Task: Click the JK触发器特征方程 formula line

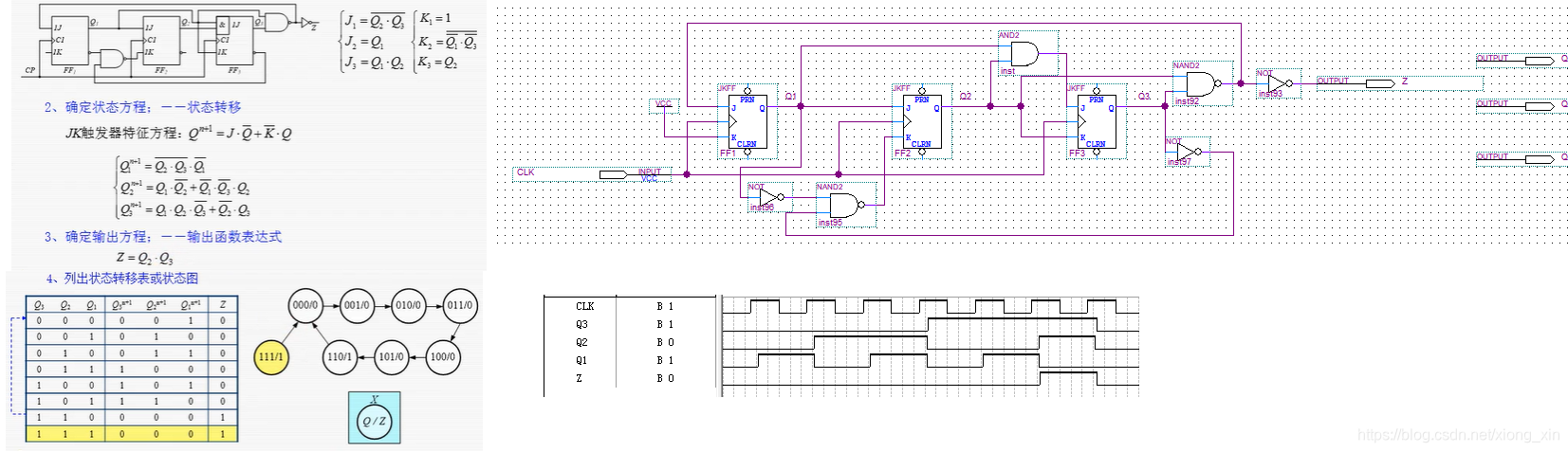Action: click(178, 133)
